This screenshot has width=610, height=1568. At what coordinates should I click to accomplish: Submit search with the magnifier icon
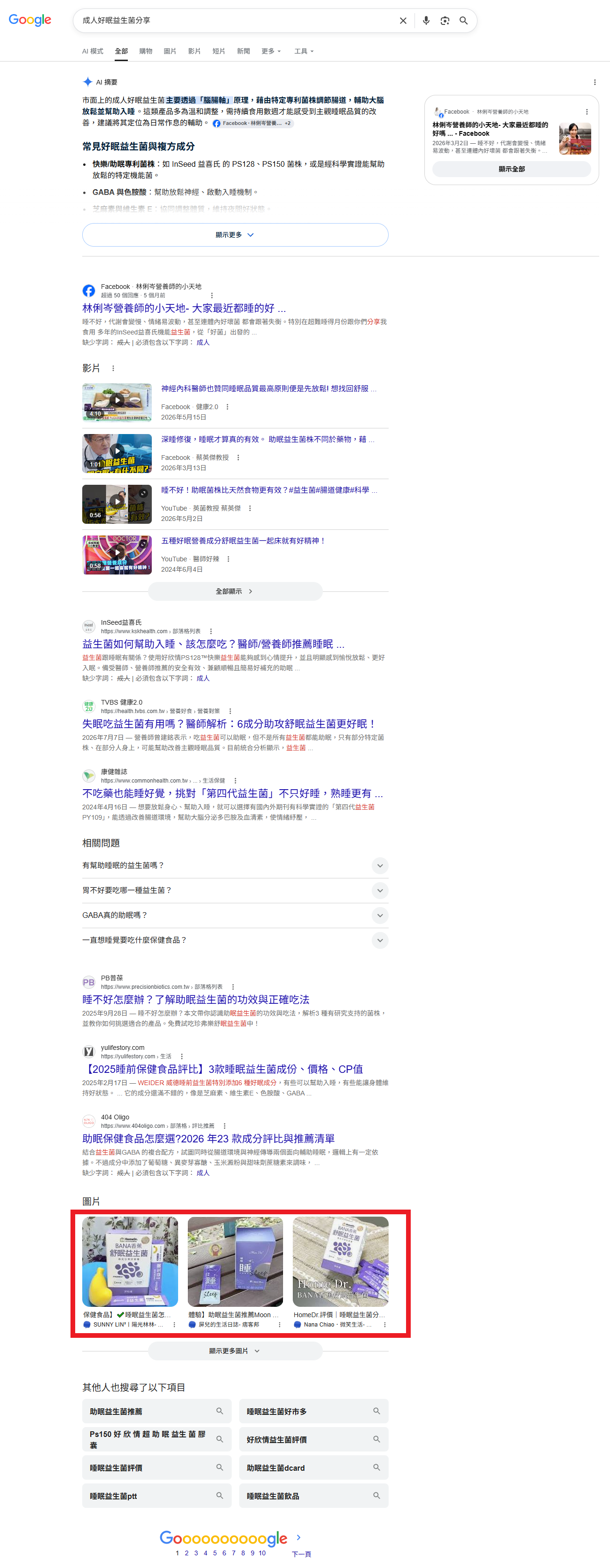(464, 21)
